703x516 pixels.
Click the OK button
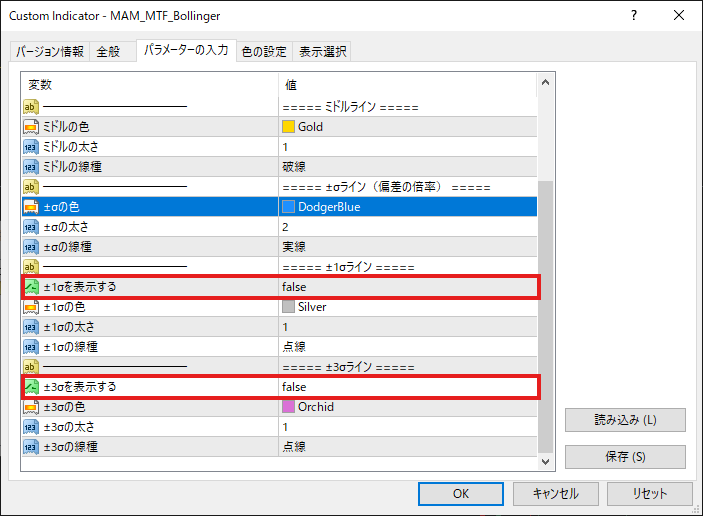[461, 494]
